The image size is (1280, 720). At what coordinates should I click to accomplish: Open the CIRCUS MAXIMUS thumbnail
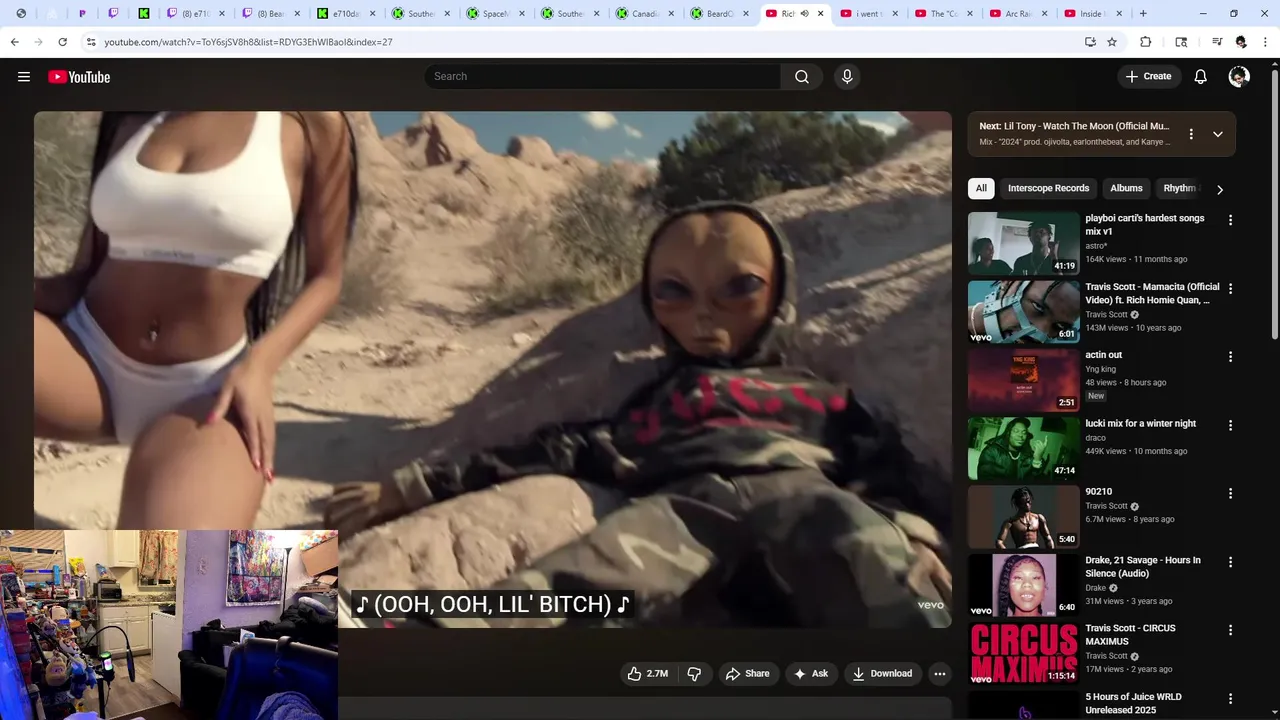tap(1023, 653)
